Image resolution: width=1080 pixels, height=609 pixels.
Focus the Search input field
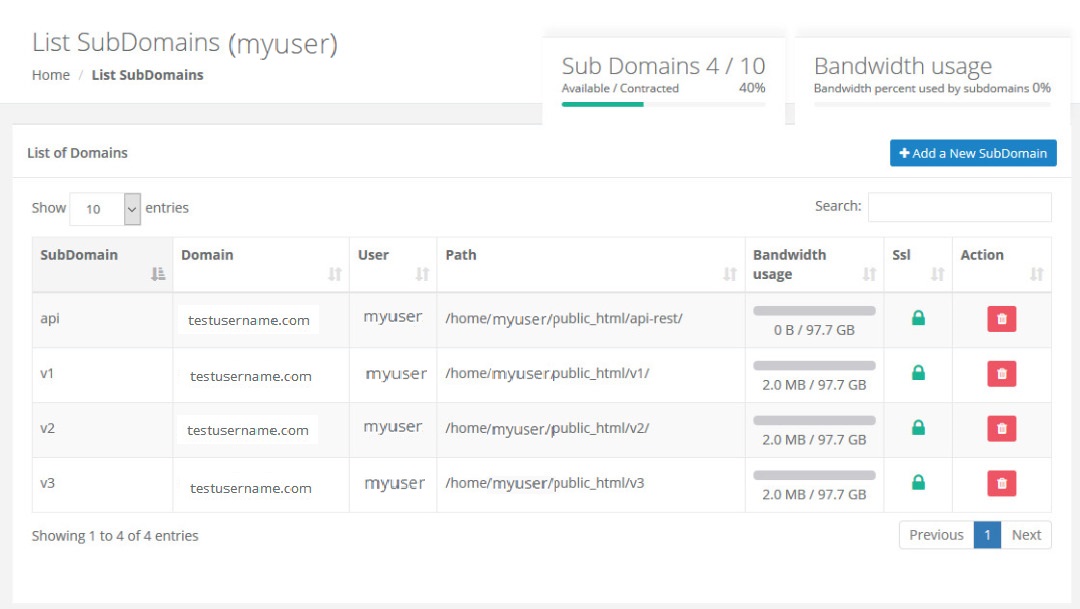(959, 207)
